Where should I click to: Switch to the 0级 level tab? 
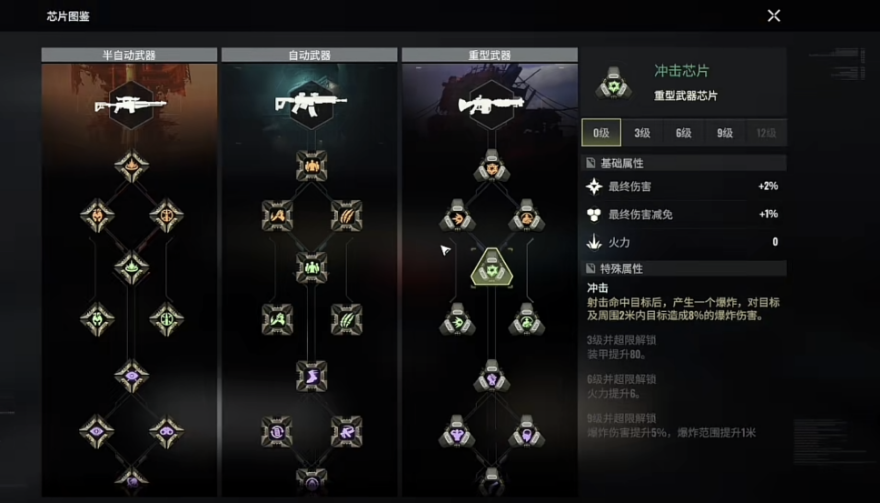(x=601, y=132)
